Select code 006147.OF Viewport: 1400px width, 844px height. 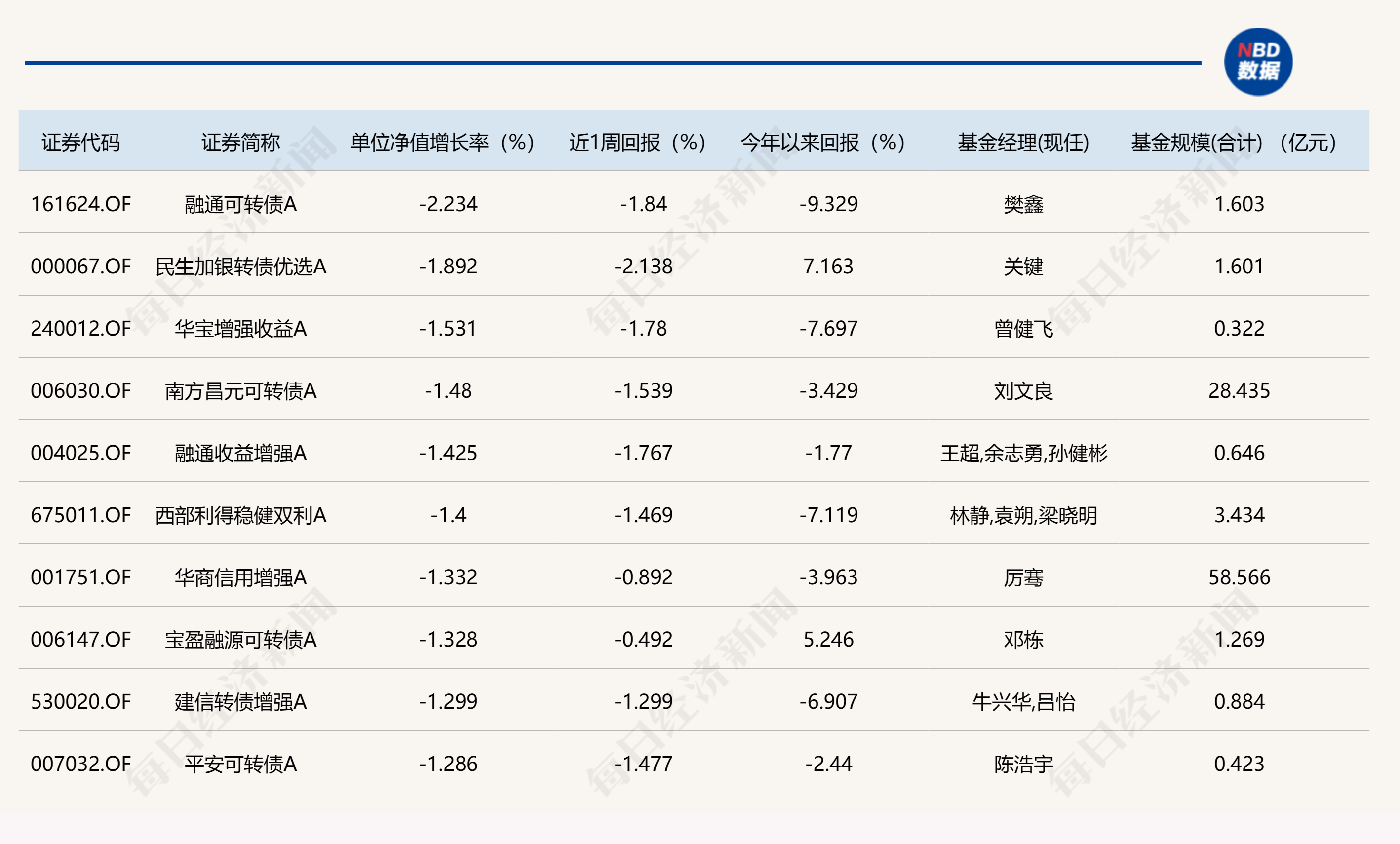click(x=80, y=640)
